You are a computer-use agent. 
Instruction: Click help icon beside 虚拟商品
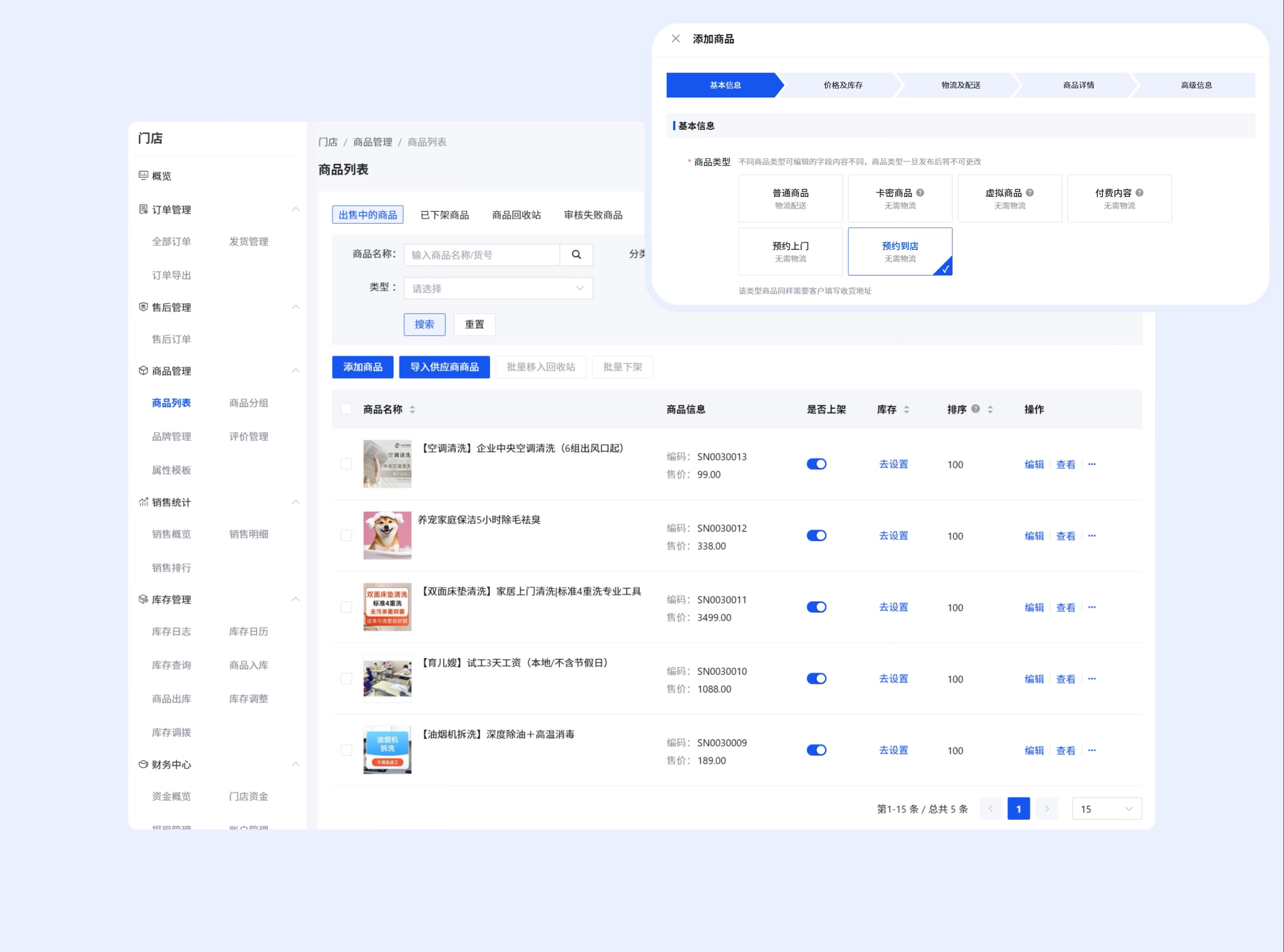(x=1029, y=193)
